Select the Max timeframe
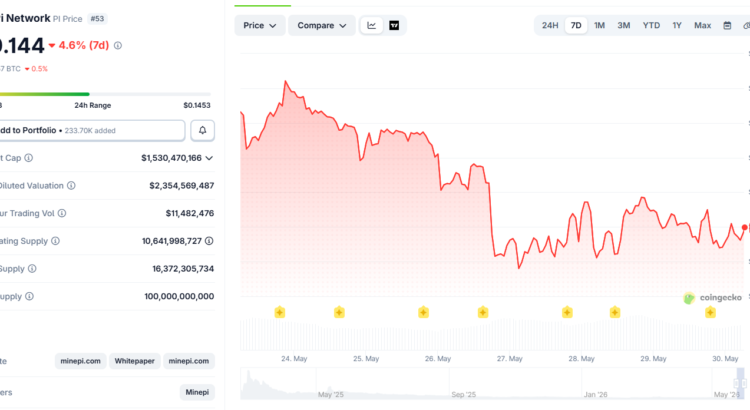Screen dimensions: 750x410 [702, 25]
